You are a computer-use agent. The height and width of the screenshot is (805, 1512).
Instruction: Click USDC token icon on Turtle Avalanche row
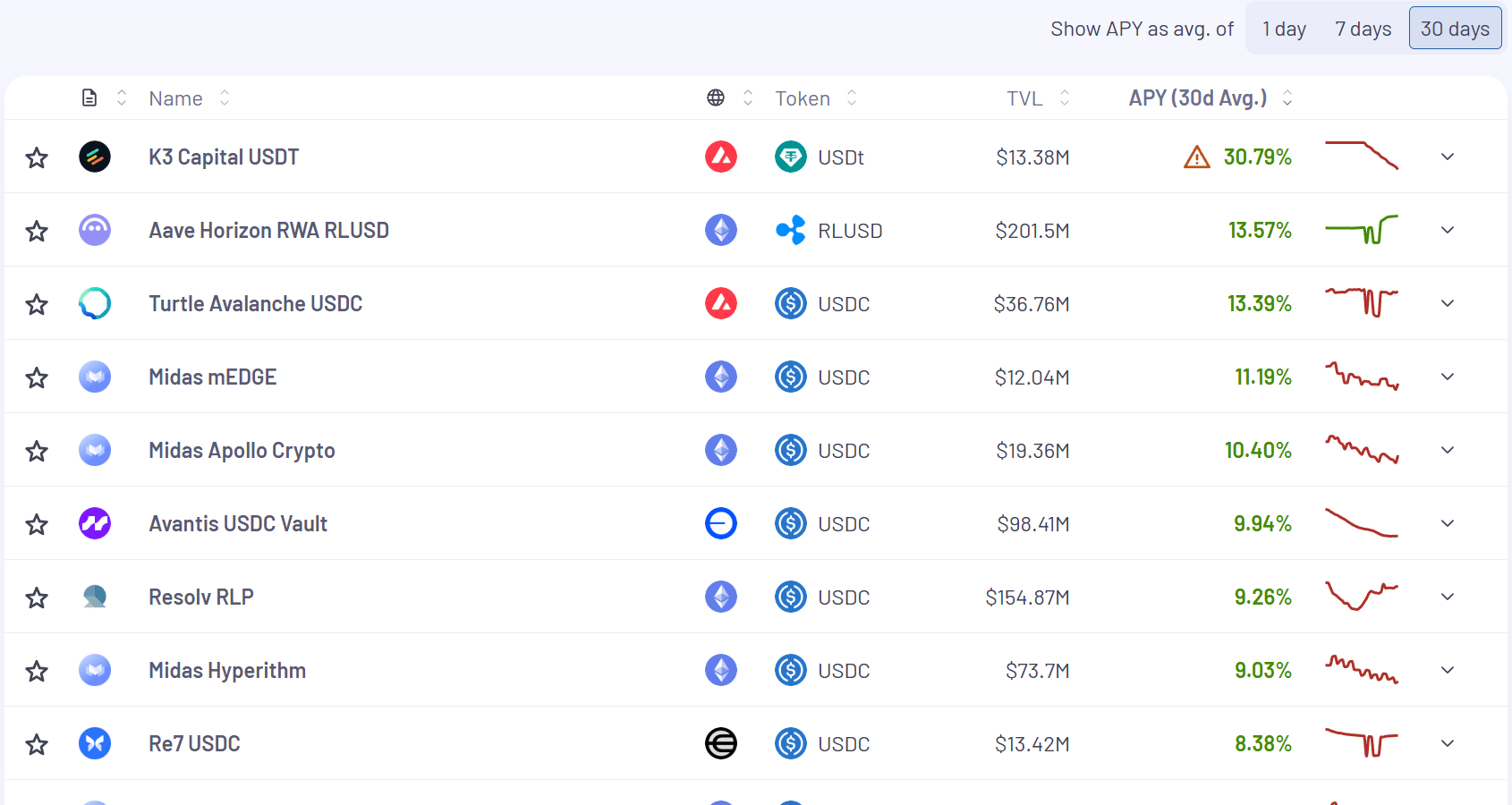coord(791,304)
